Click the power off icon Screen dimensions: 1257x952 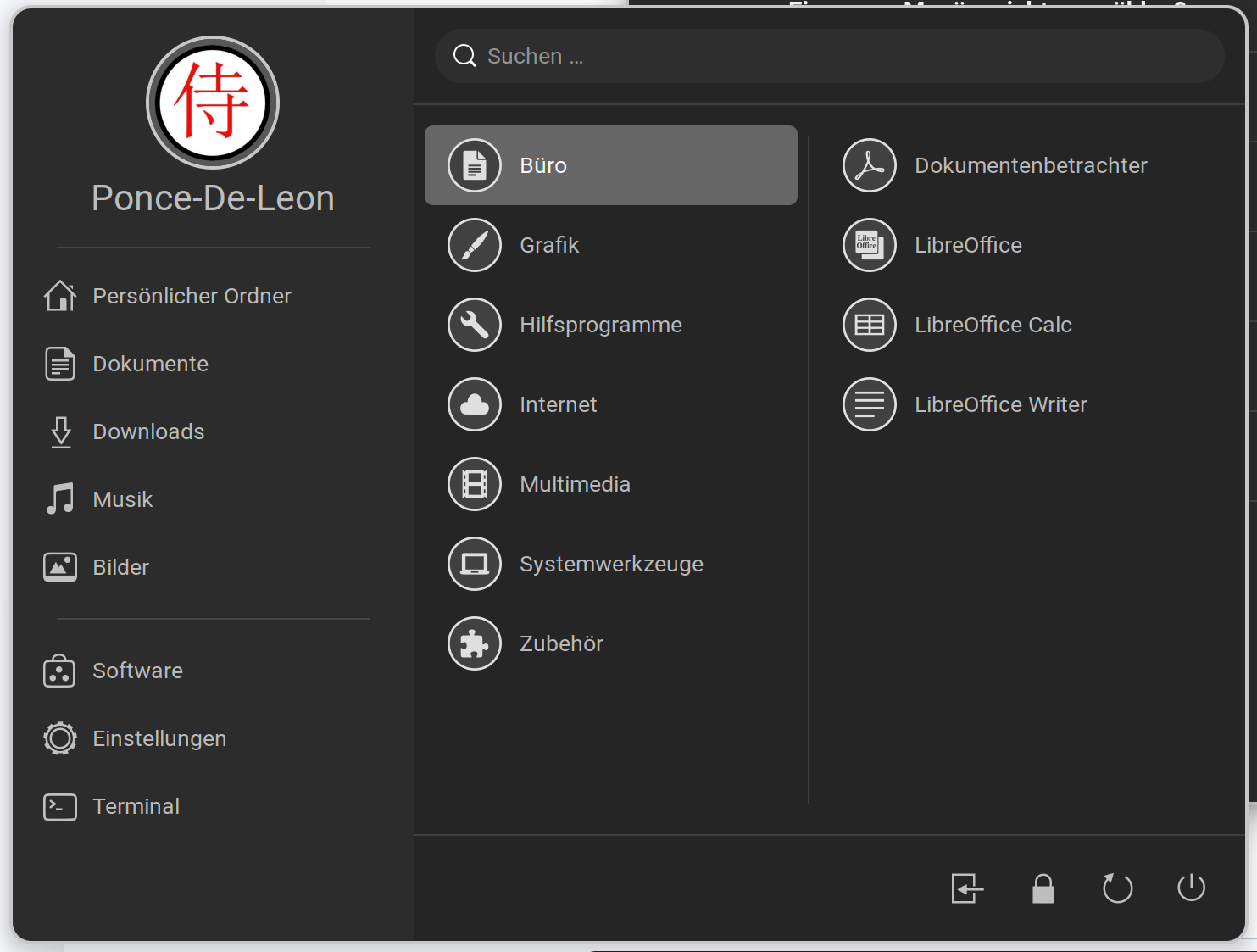[1191, 888]
